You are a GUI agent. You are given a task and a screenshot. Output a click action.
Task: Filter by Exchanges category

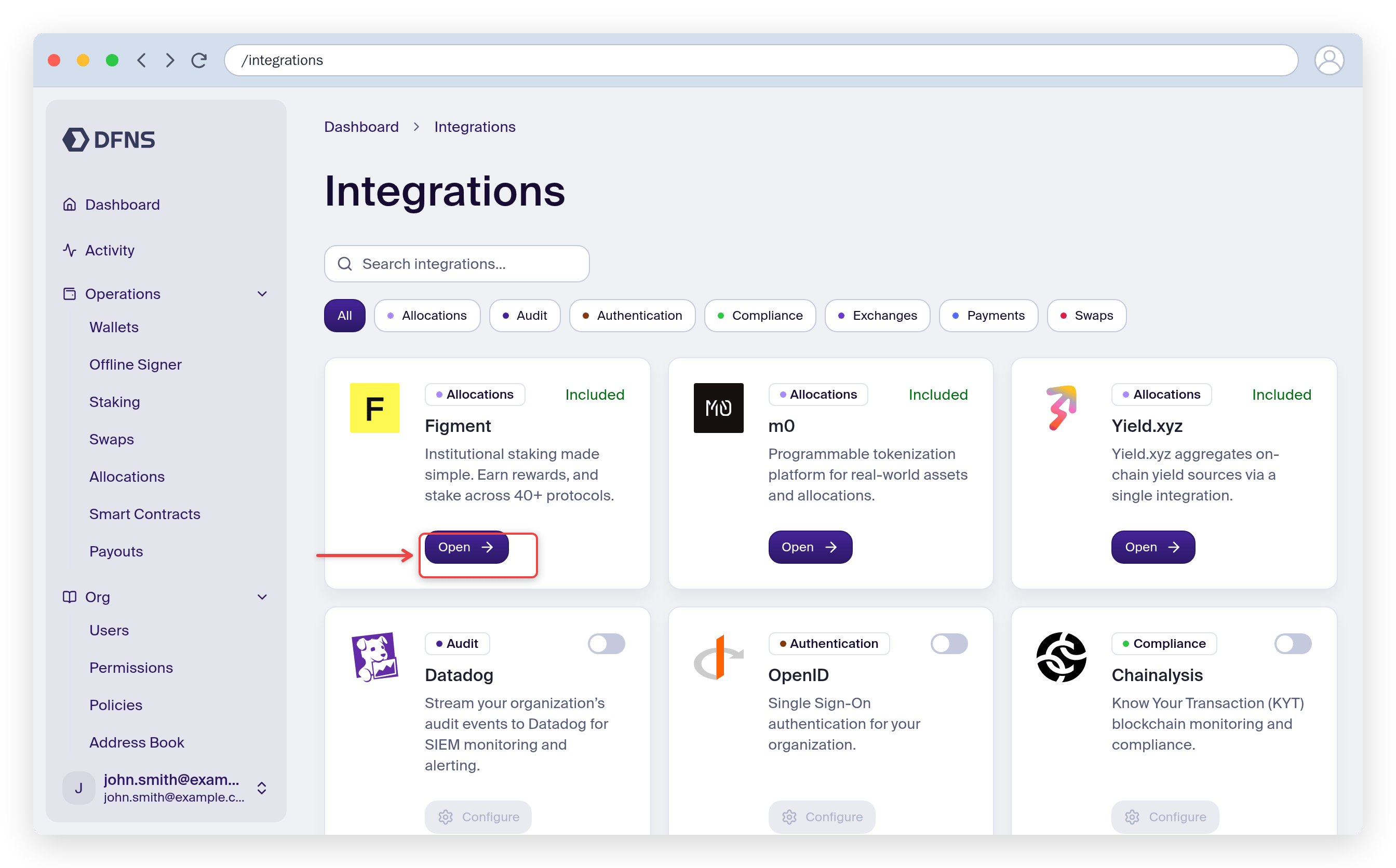click(x=878, y=315)
